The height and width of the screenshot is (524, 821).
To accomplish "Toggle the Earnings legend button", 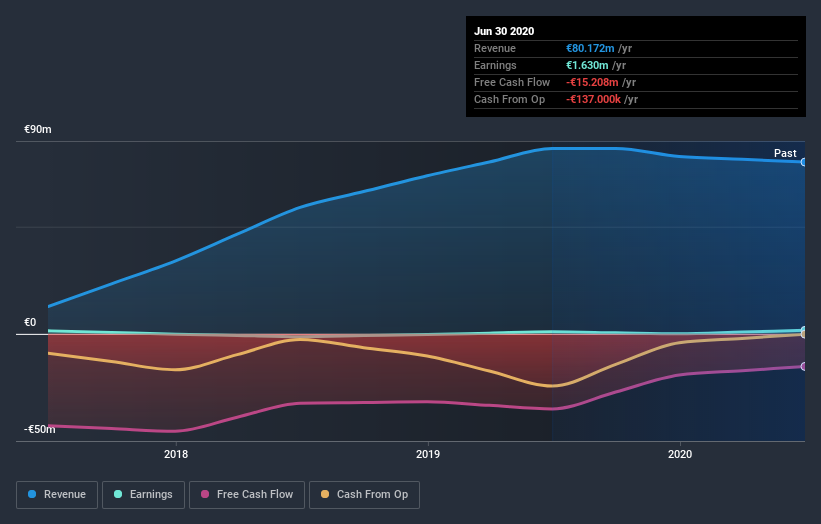I will pos(143,495).
